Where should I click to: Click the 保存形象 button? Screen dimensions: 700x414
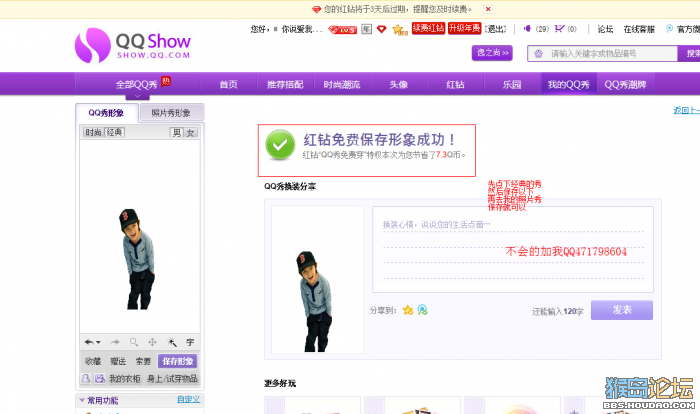pyautogui.click(x=178, y=361)
